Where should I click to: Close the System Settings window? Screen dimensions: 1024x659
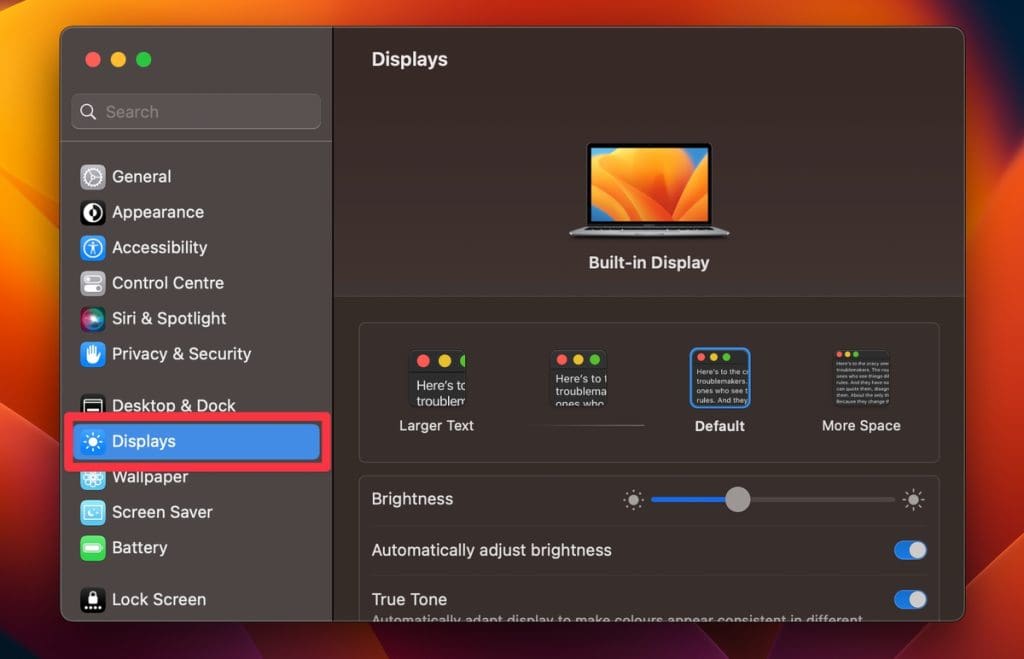click(x=93, y=60)
